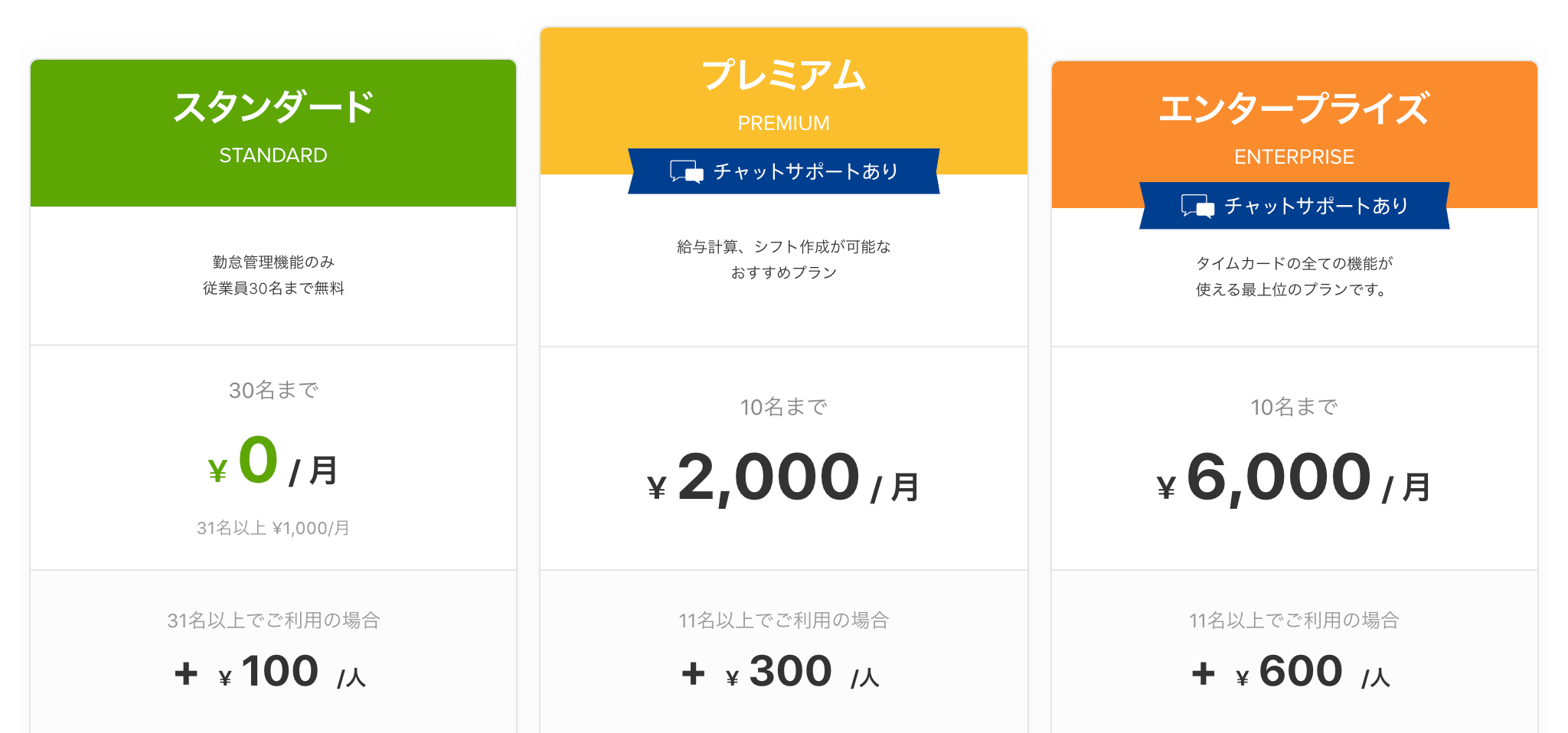Click the 31名以上 ¥1,000/月 note
The height and width of the screenshot is (733, 1568).
pyautogui.click(x=273, y=528)
